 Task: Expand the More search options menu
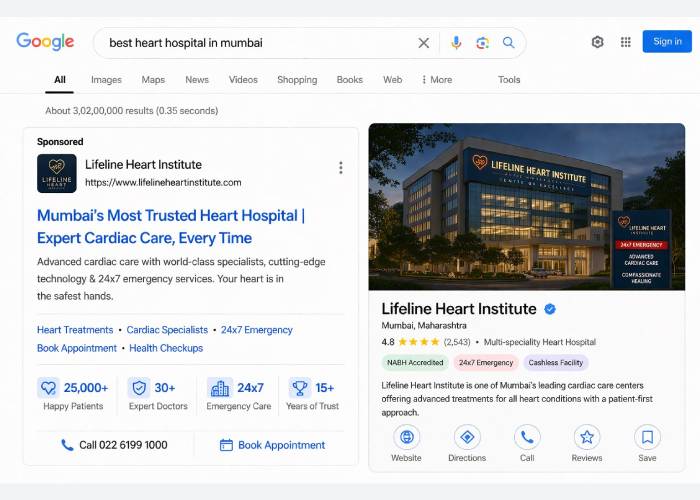pos(437,80)
